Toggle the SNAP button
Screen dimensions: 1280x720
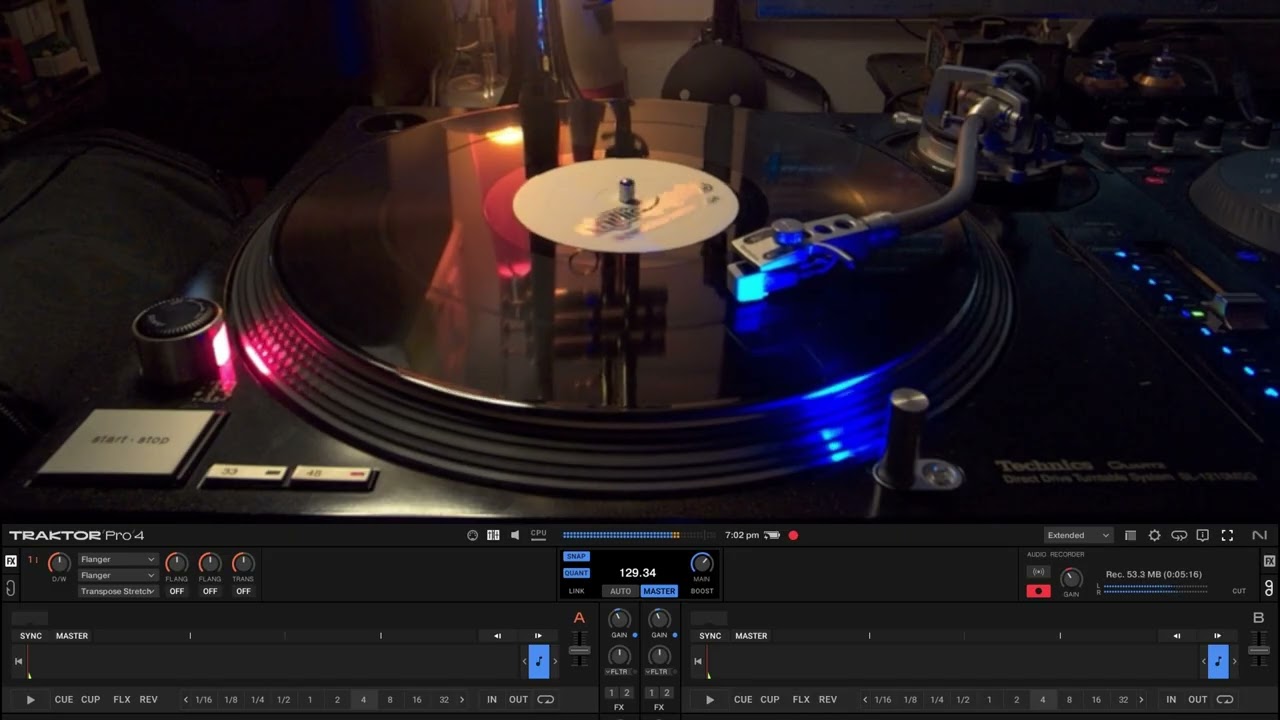[576, 556]
